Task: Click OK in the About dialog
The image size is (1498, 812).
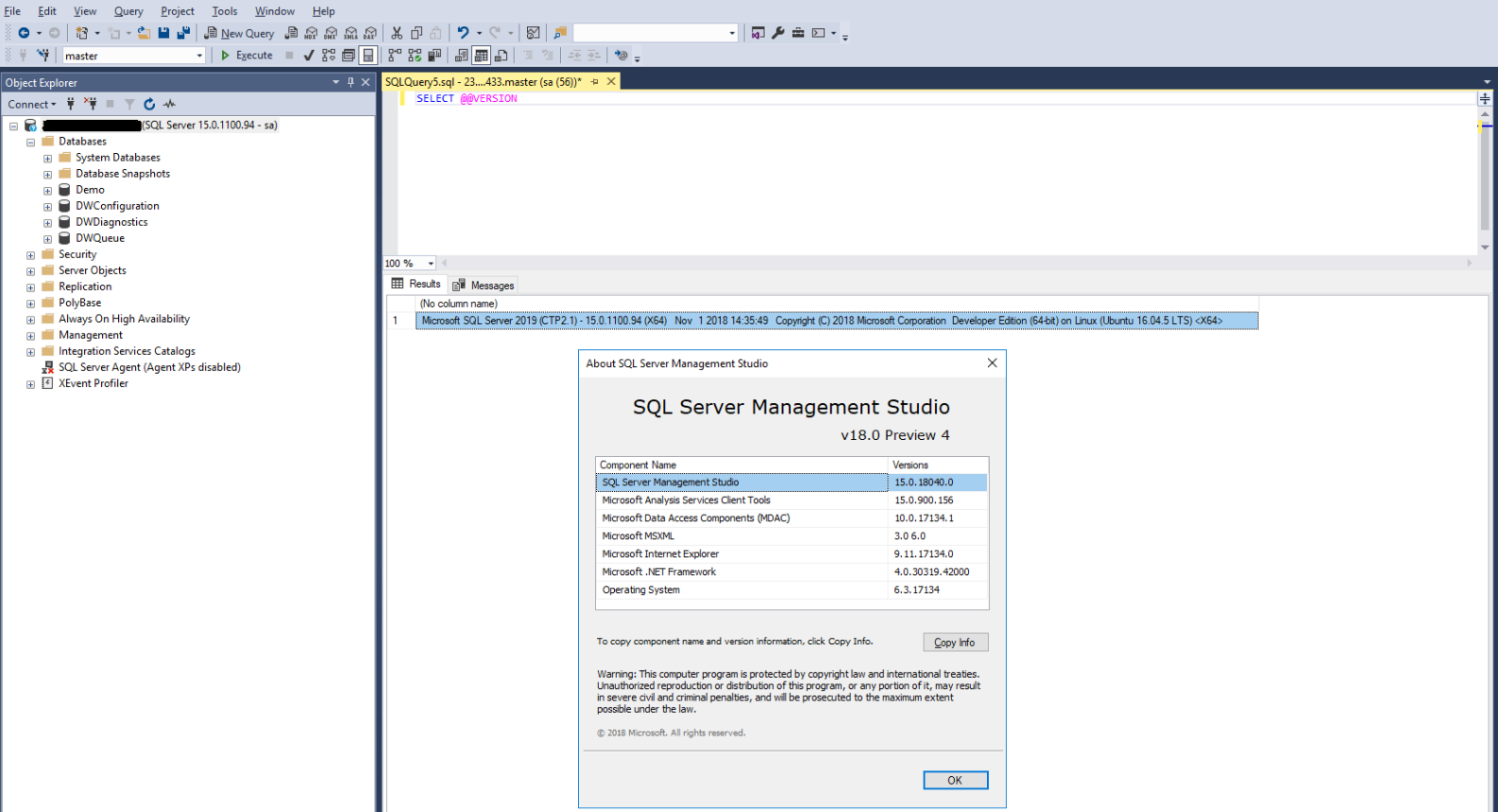Action: tap(955, 780)
